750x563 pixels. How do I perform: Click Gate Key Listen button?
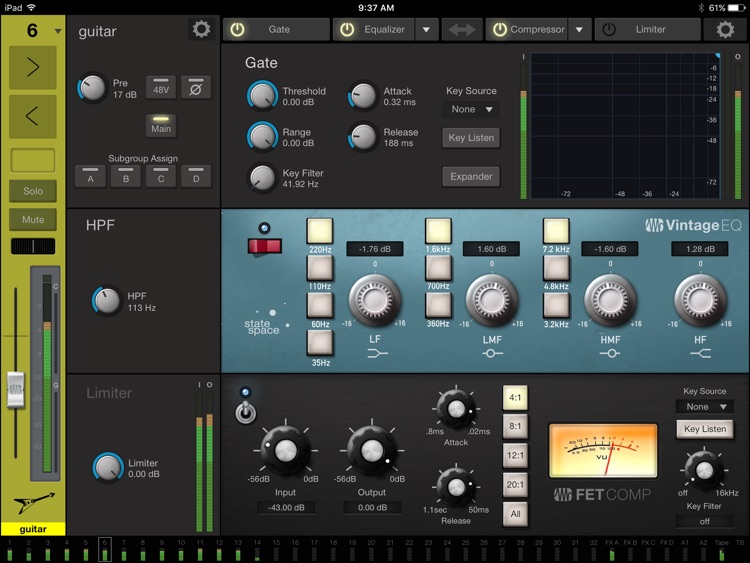tap(471, 138)
